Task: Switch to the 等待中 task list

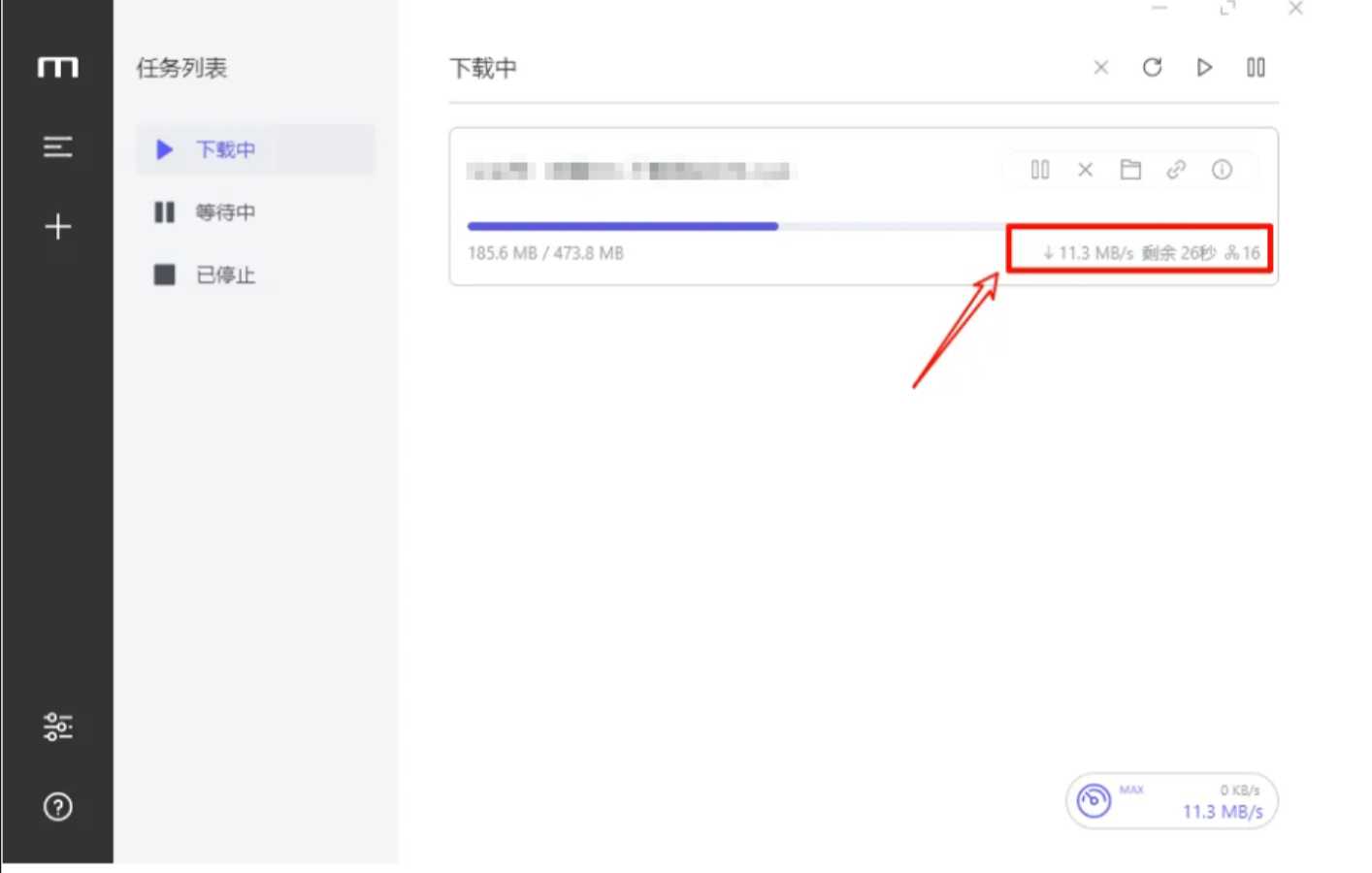Action: point(225,212)
